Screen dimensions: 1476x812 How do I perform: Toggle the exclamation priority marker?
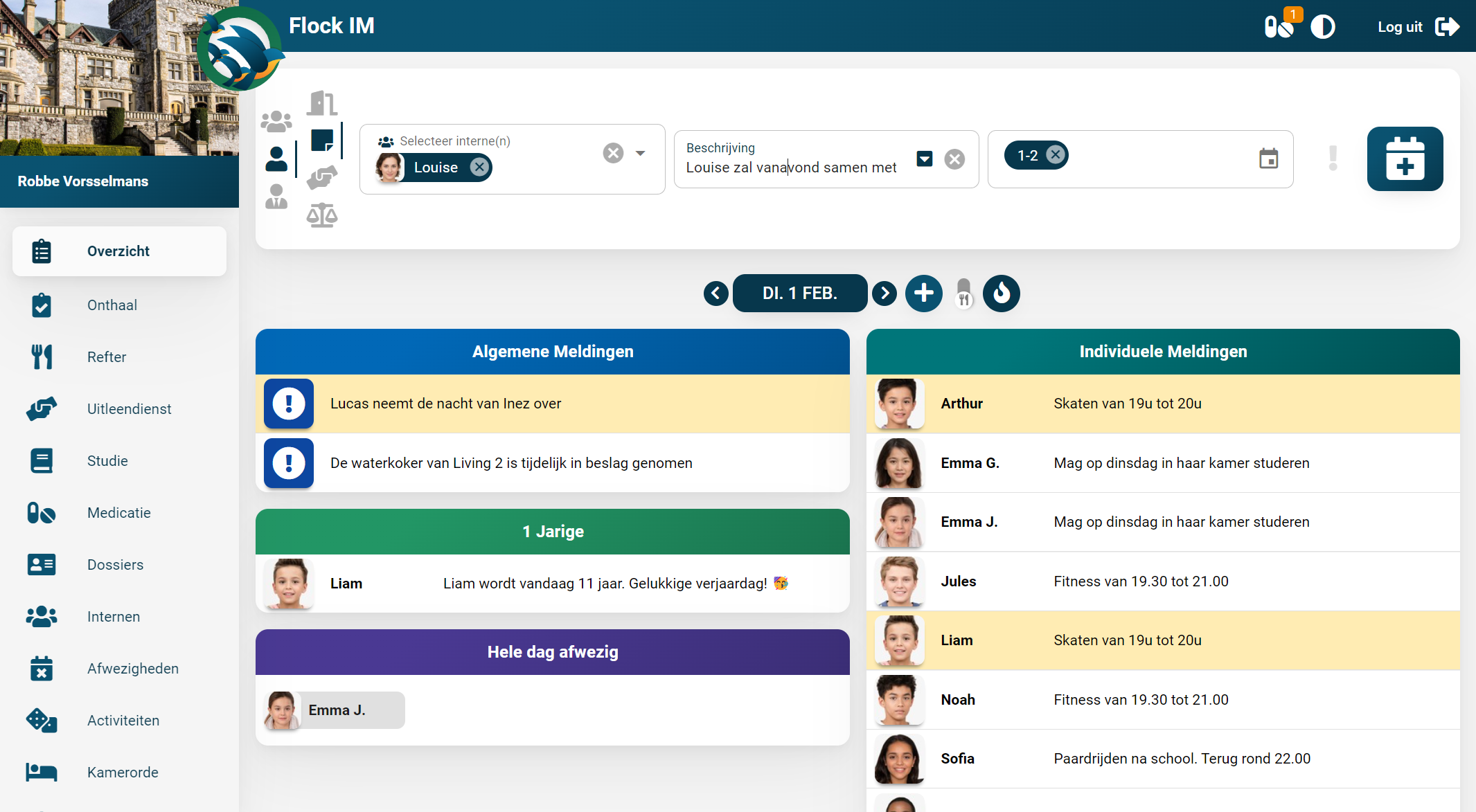[1333, 159]
